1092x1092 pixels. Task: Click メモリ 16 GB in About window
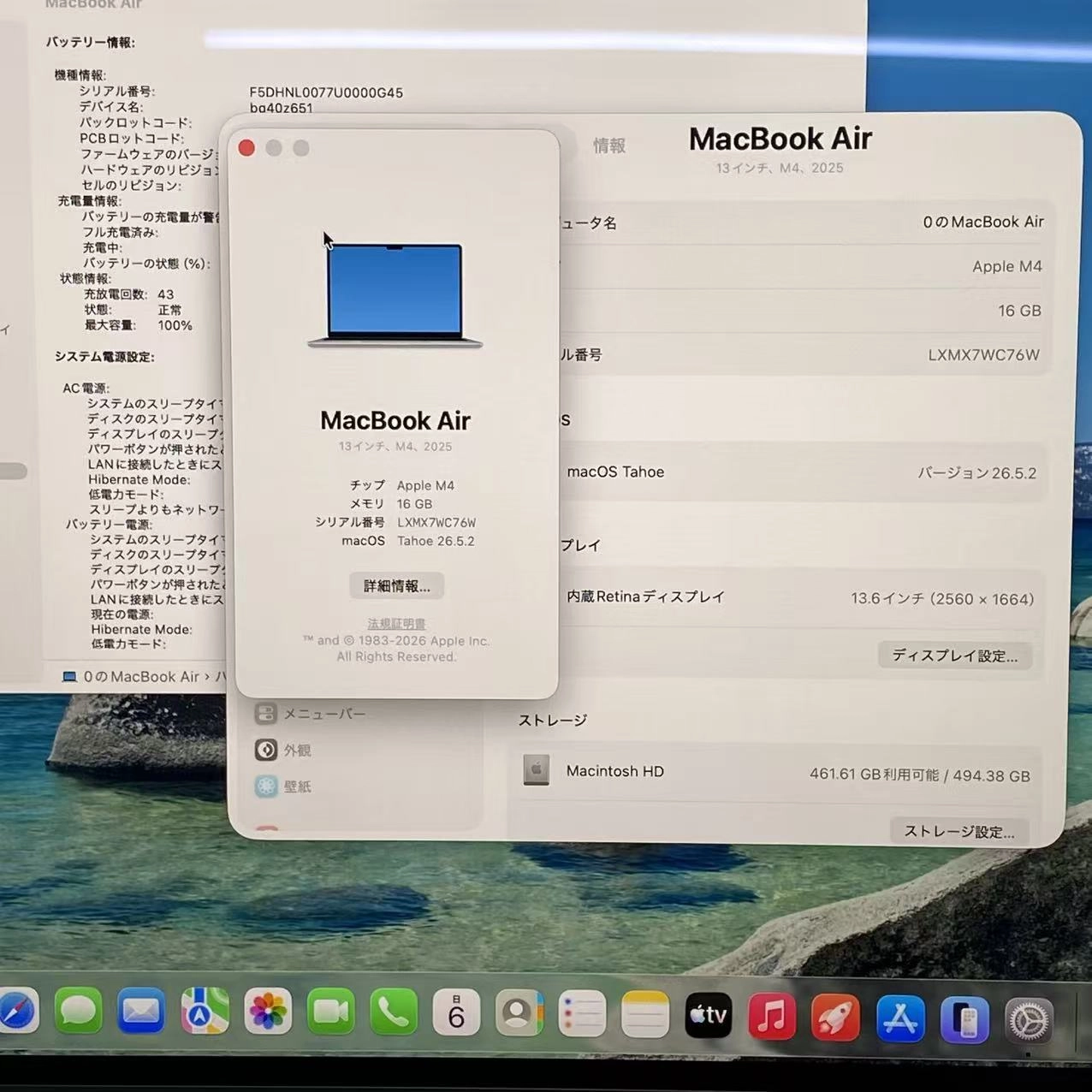click(391, 504)
